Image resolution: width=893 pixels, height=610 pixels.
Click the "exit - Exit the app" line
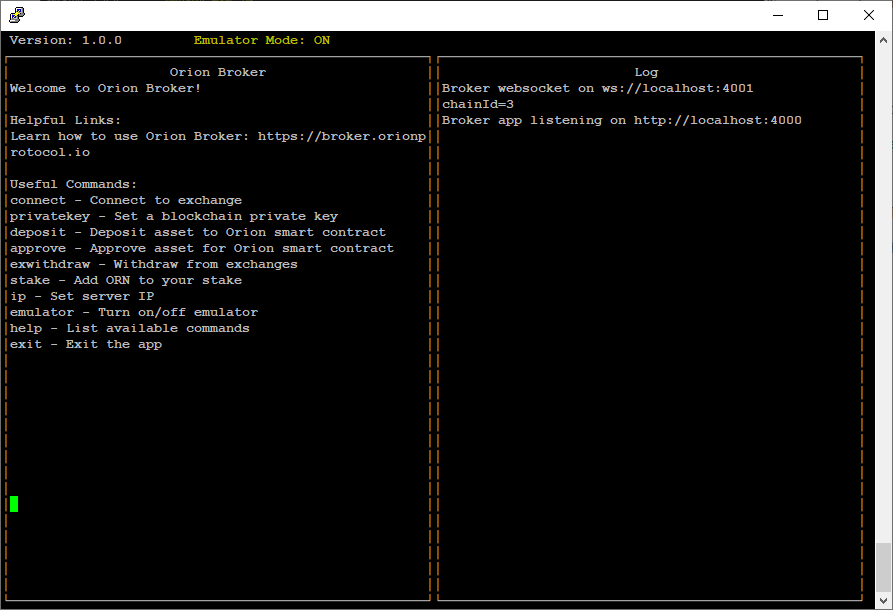[x=86, y=343]
